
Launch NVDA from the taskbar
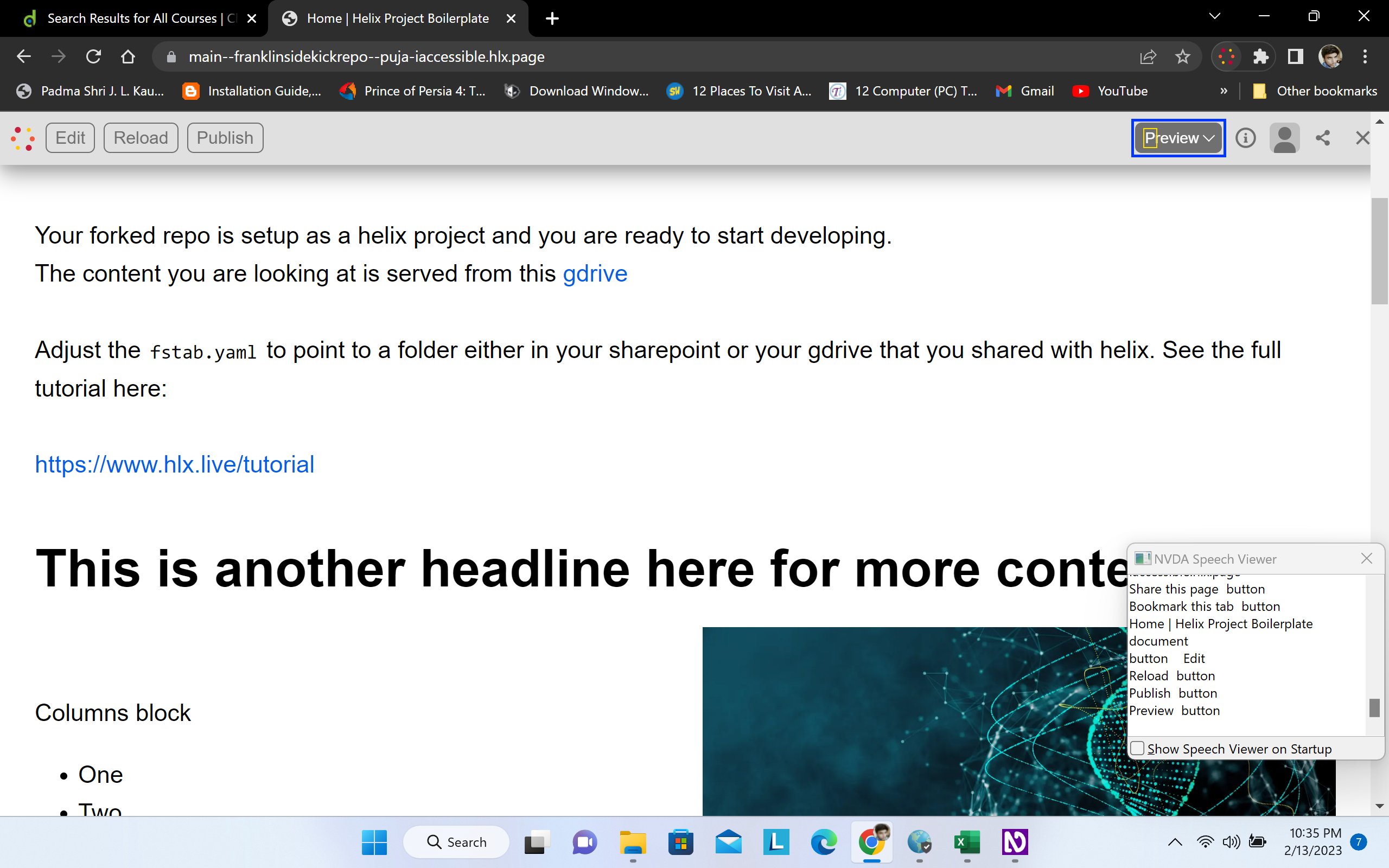click(1015, 842)
